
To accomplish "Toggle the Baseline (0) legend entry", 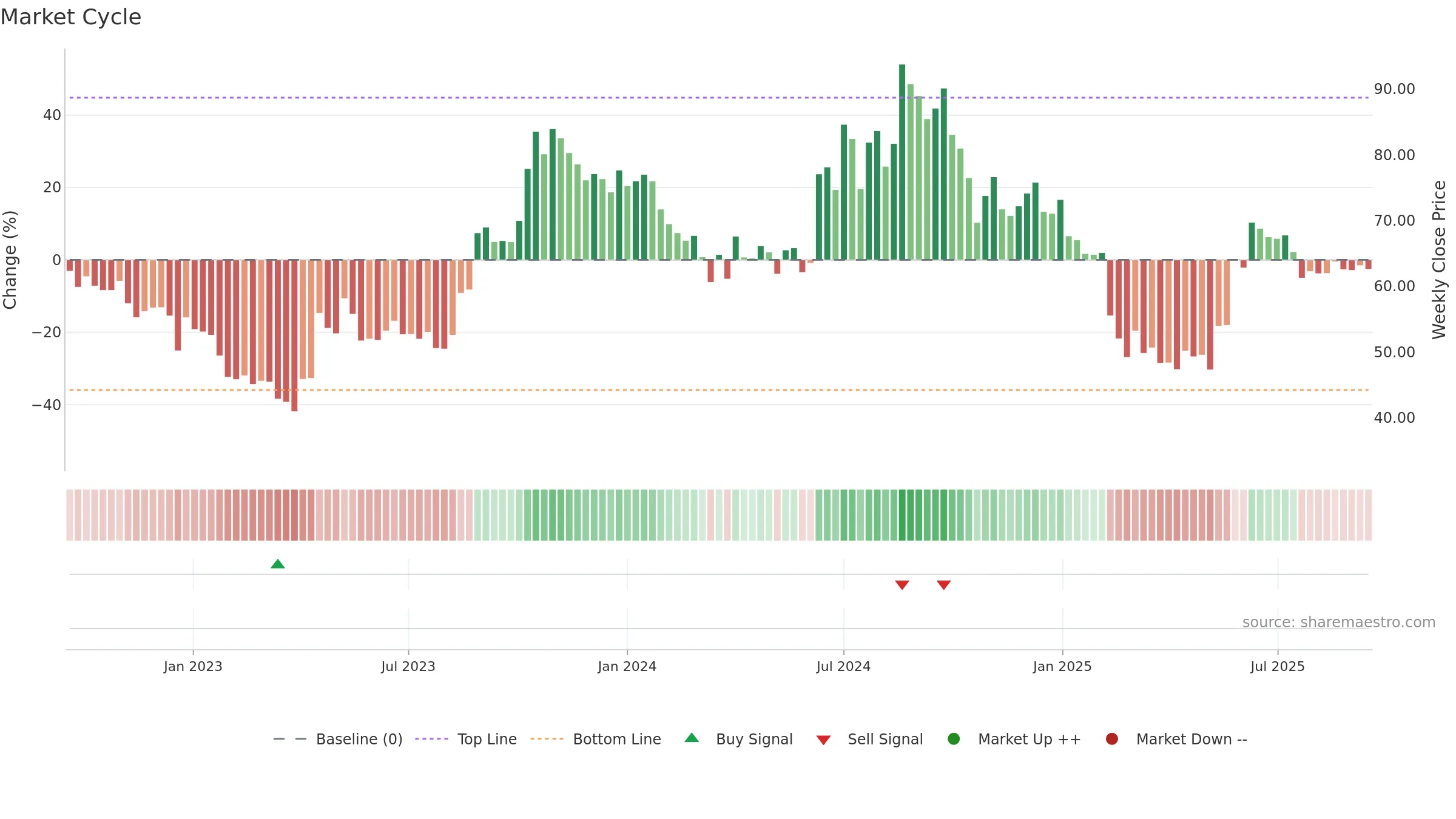I will (x=338, y=739).
